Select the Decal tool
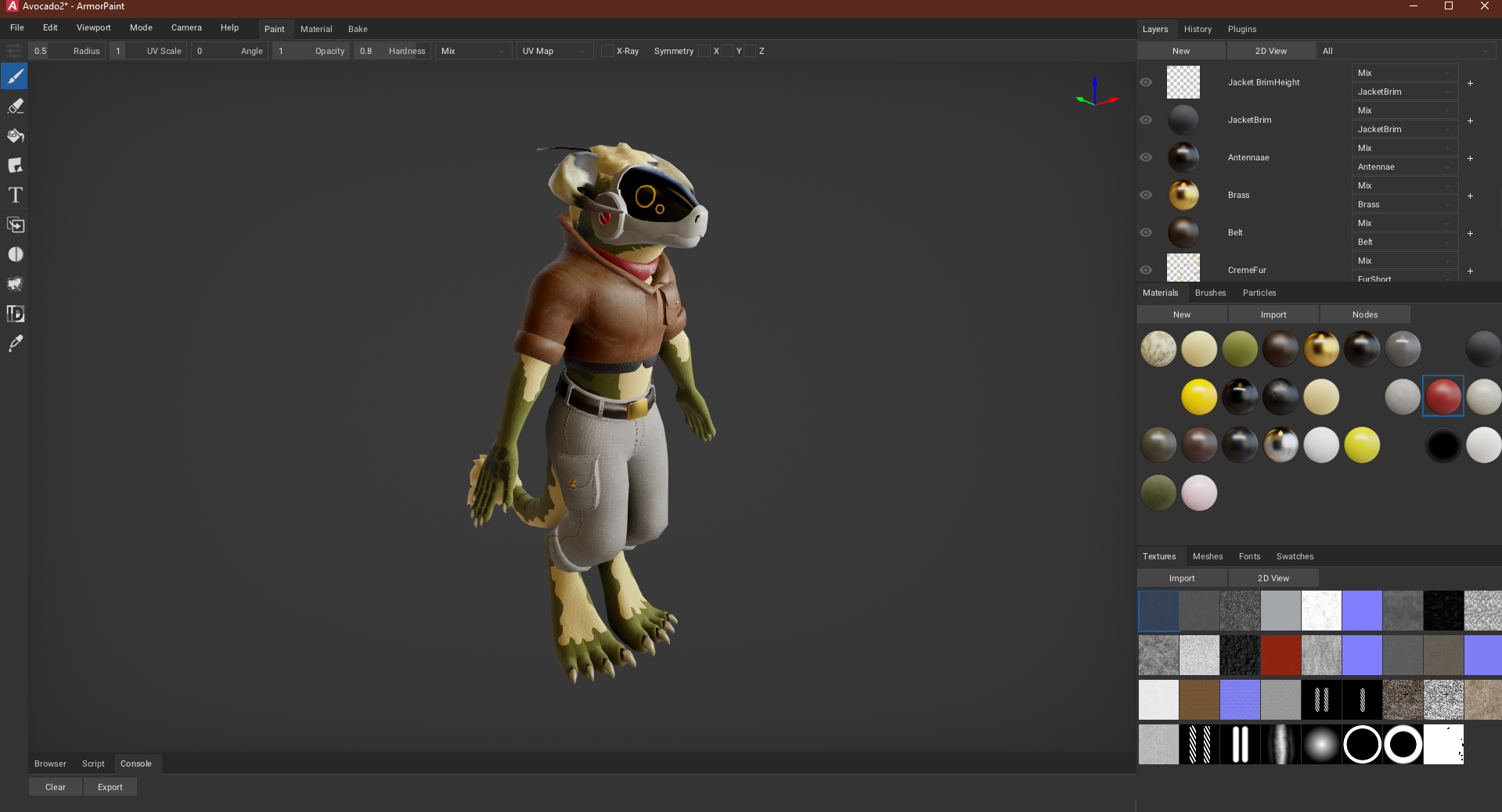 click(x=15, y=165)
